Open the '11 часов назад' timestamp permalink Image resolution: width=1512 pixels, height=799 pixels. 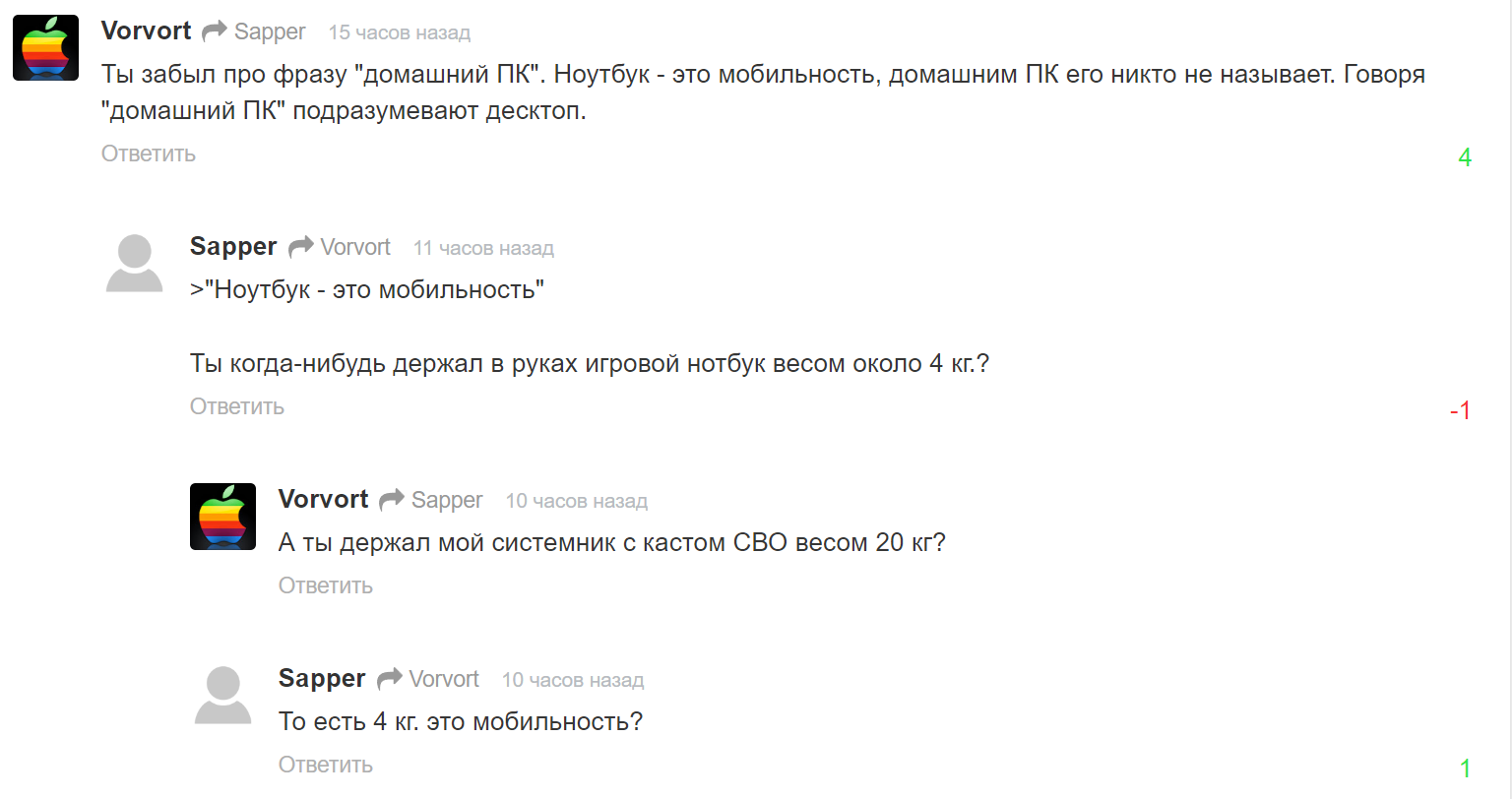[483, 248]
